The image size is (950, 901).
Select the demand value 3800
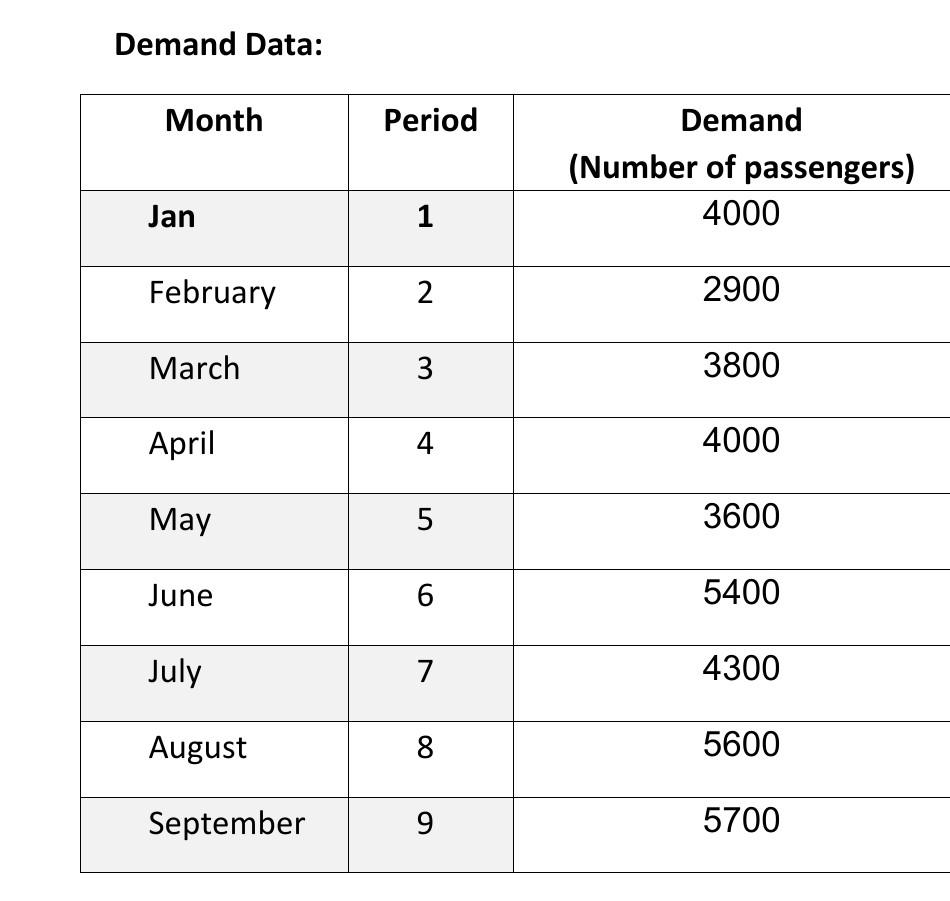(741, 365)
